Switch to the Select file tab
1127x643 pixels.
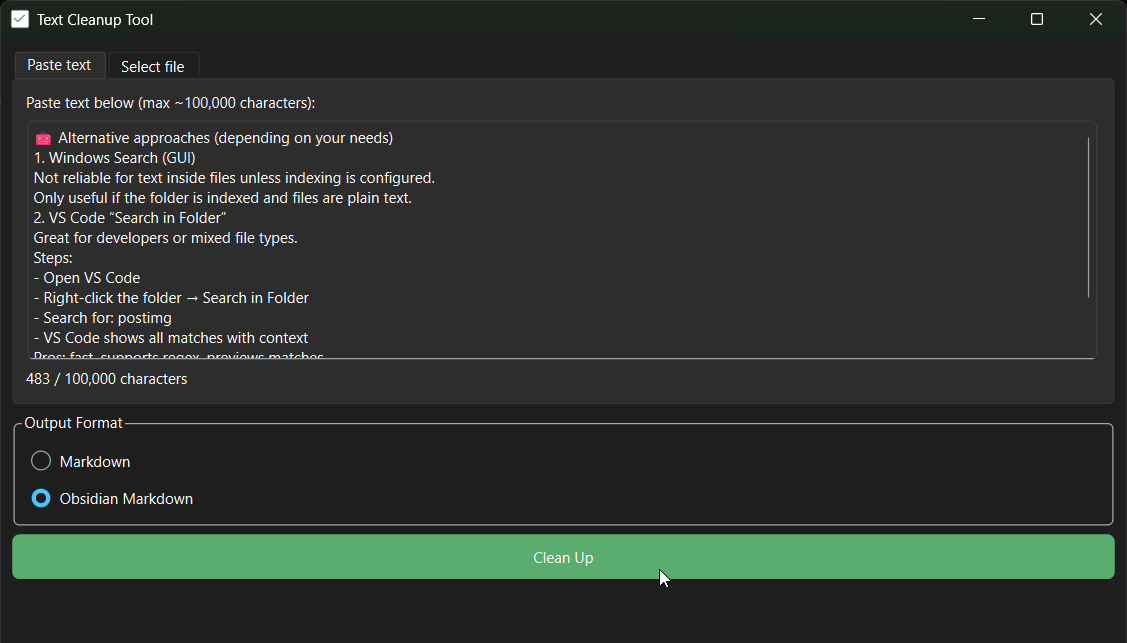153,65
